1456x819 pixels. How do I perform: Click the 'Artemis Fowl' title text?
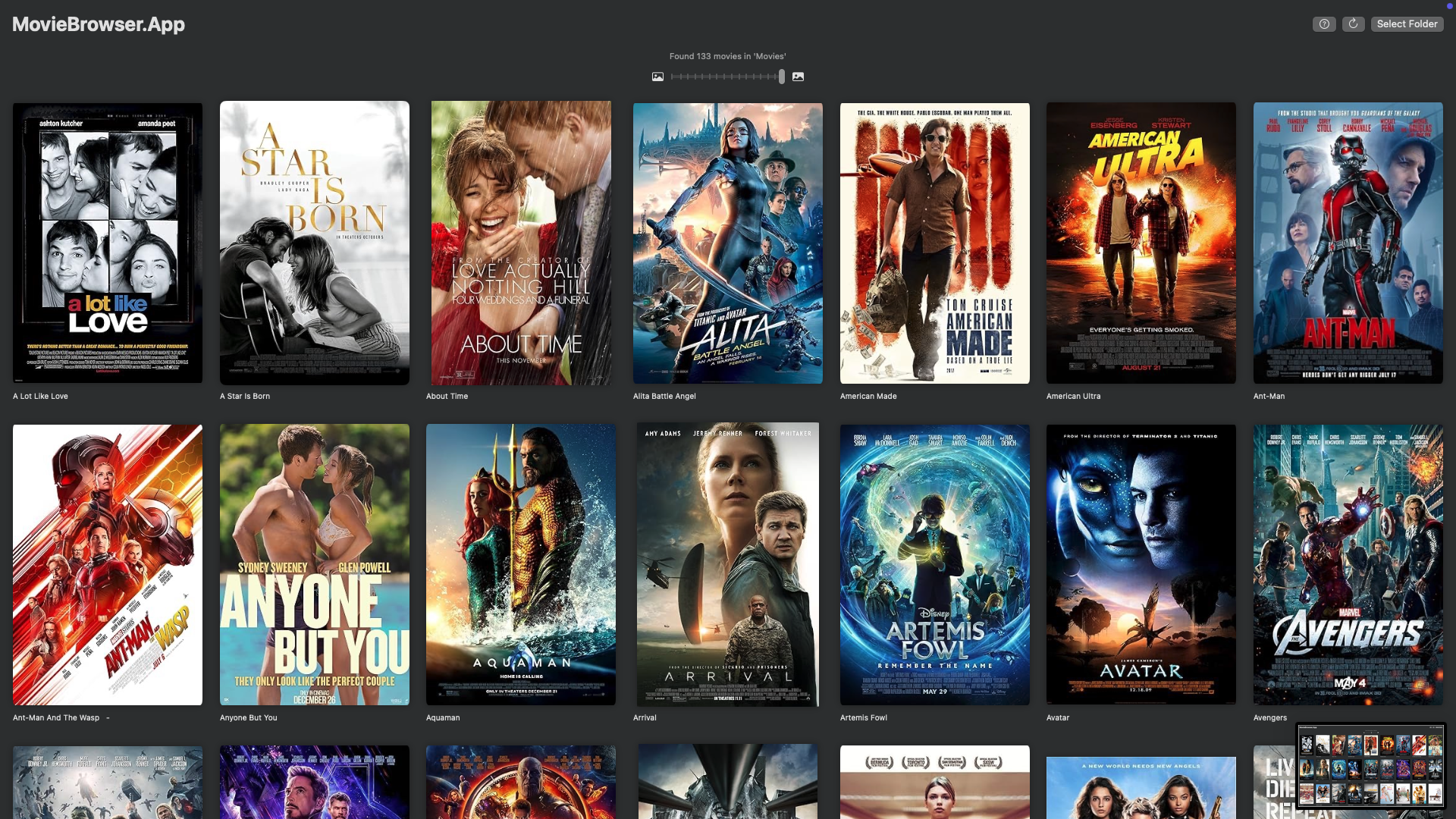[x=864, y=717]
